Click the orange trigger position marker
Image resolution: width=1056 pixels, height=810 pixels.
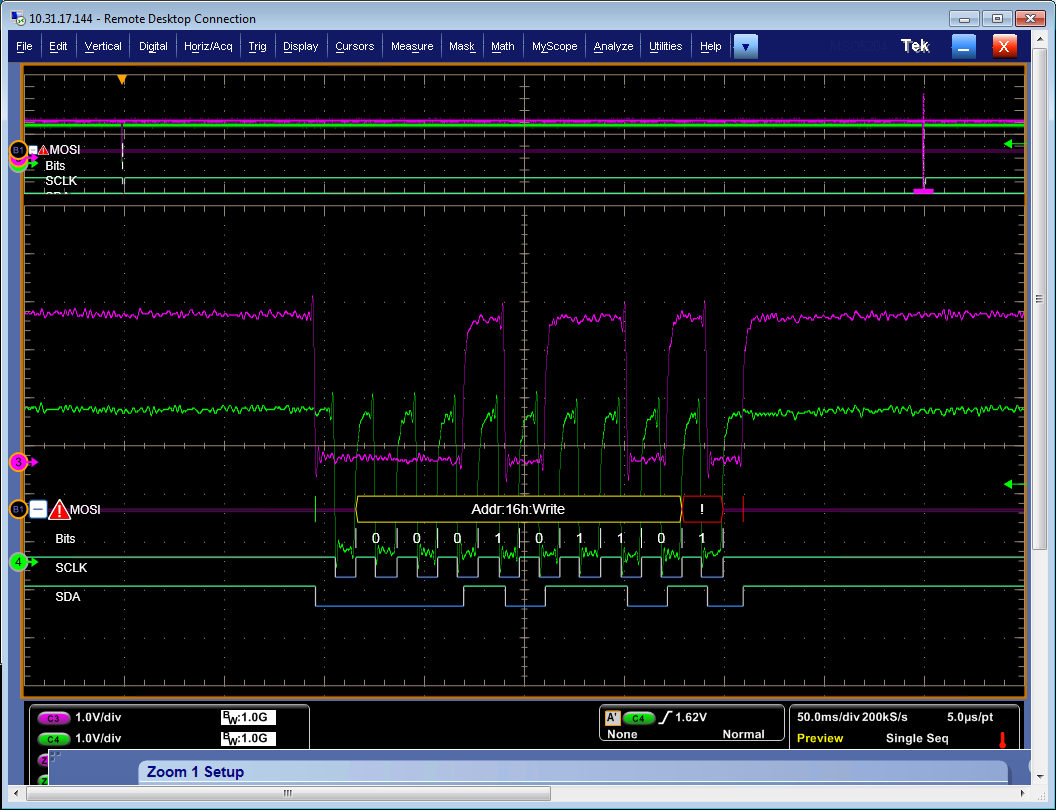tap(122, 79)
